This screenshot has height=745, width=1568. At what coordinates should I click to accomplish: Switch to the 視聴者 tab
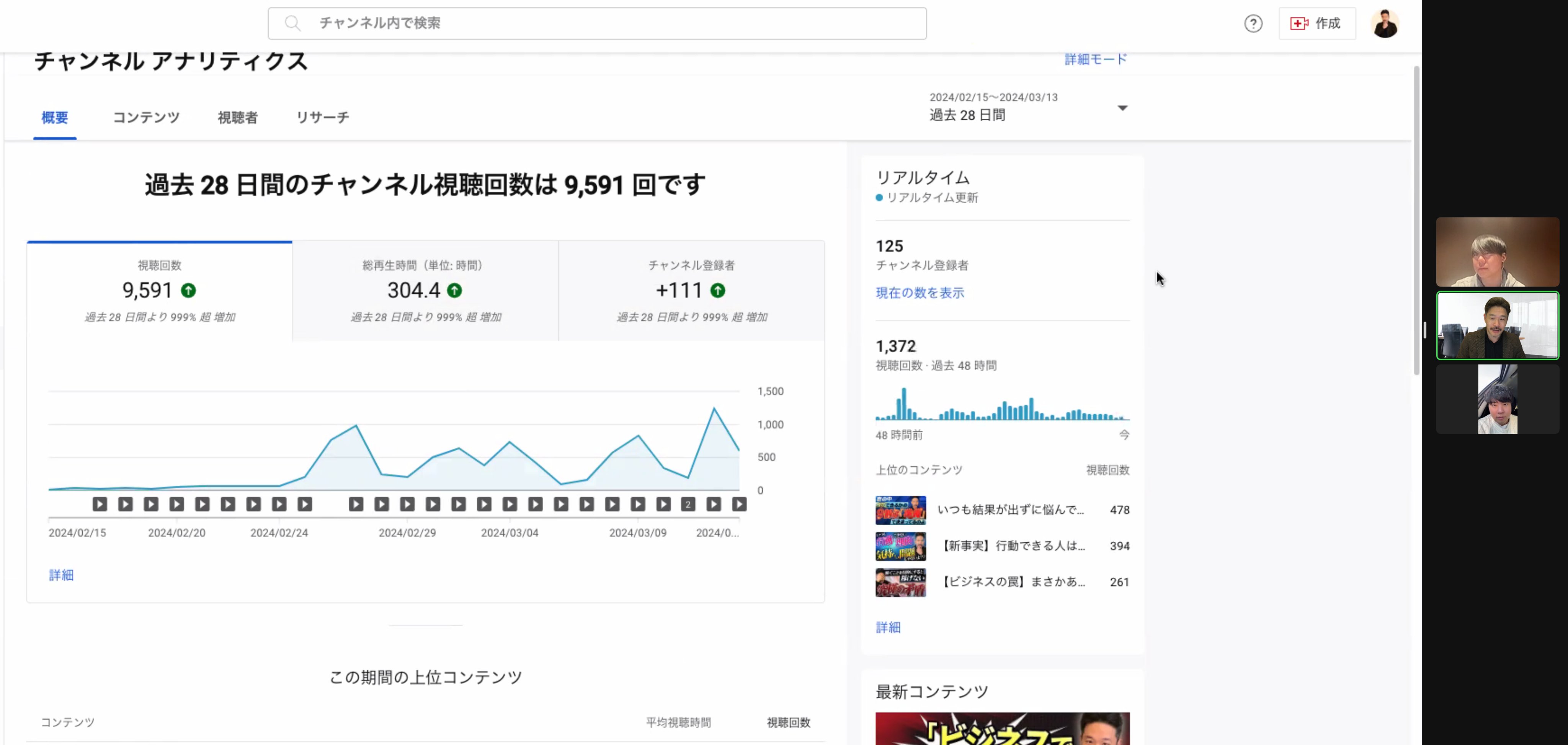pos(237,118)
